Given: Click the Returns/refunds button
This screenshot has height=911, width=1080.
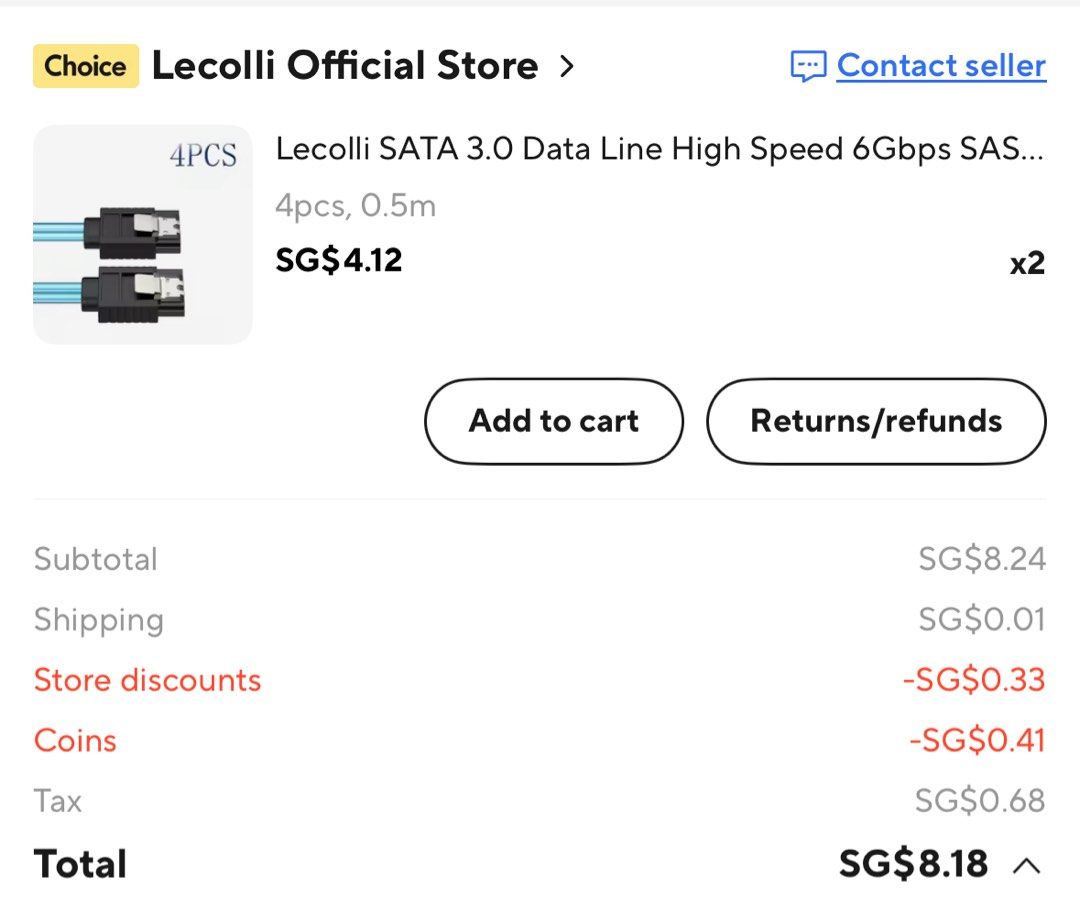Looking at the screenshot, I should click(x=876, y=421).
